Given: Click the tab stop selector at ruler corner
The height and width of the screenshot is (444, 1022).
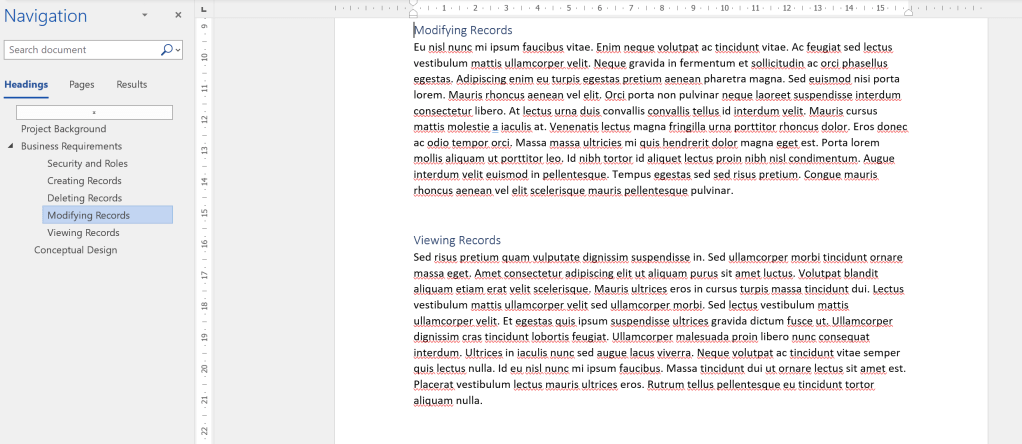Looking at the screenshot, I should (x=204, y=8).
